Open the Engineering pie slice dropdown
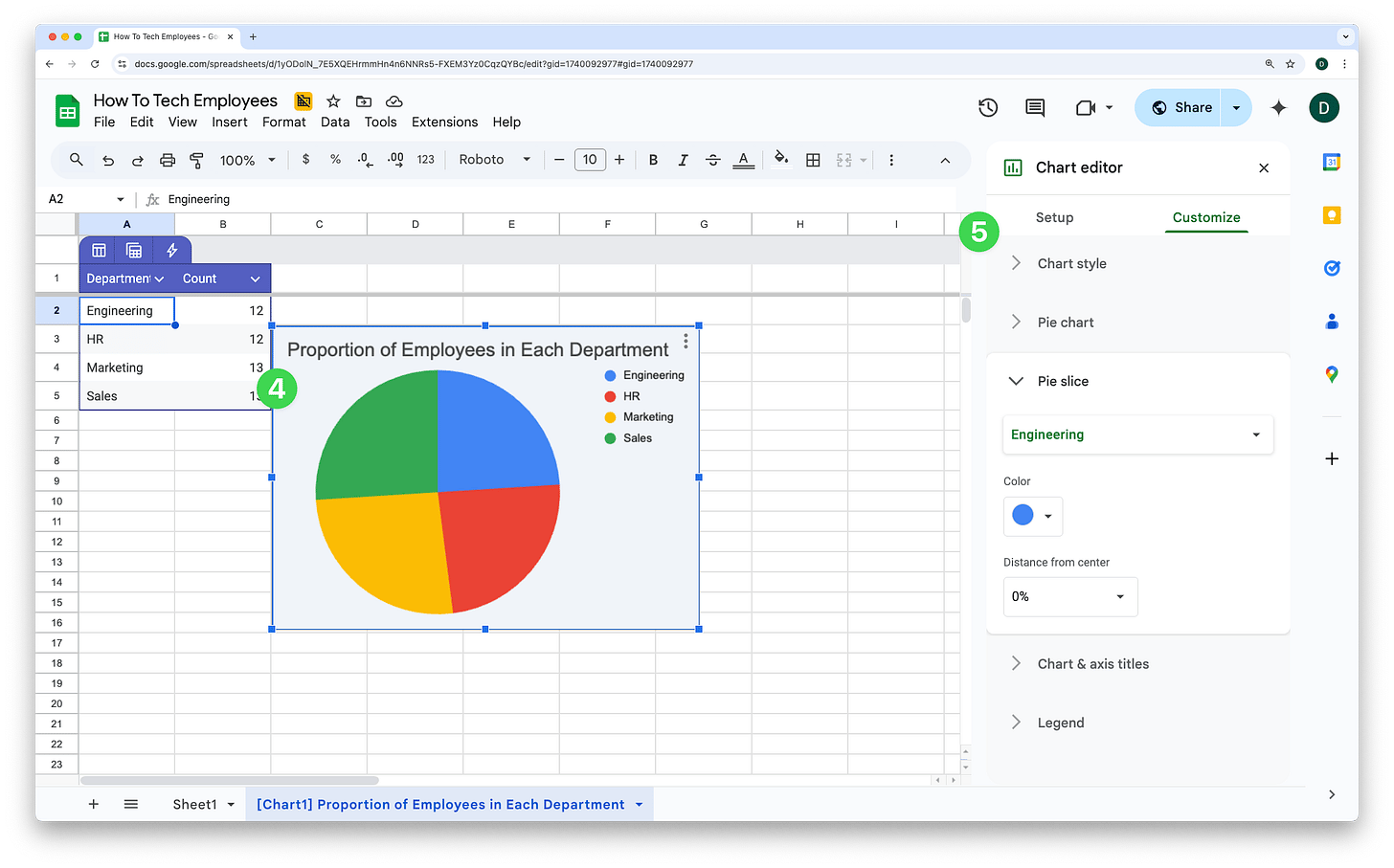The image size is (1394, 868). [1136, 434]
